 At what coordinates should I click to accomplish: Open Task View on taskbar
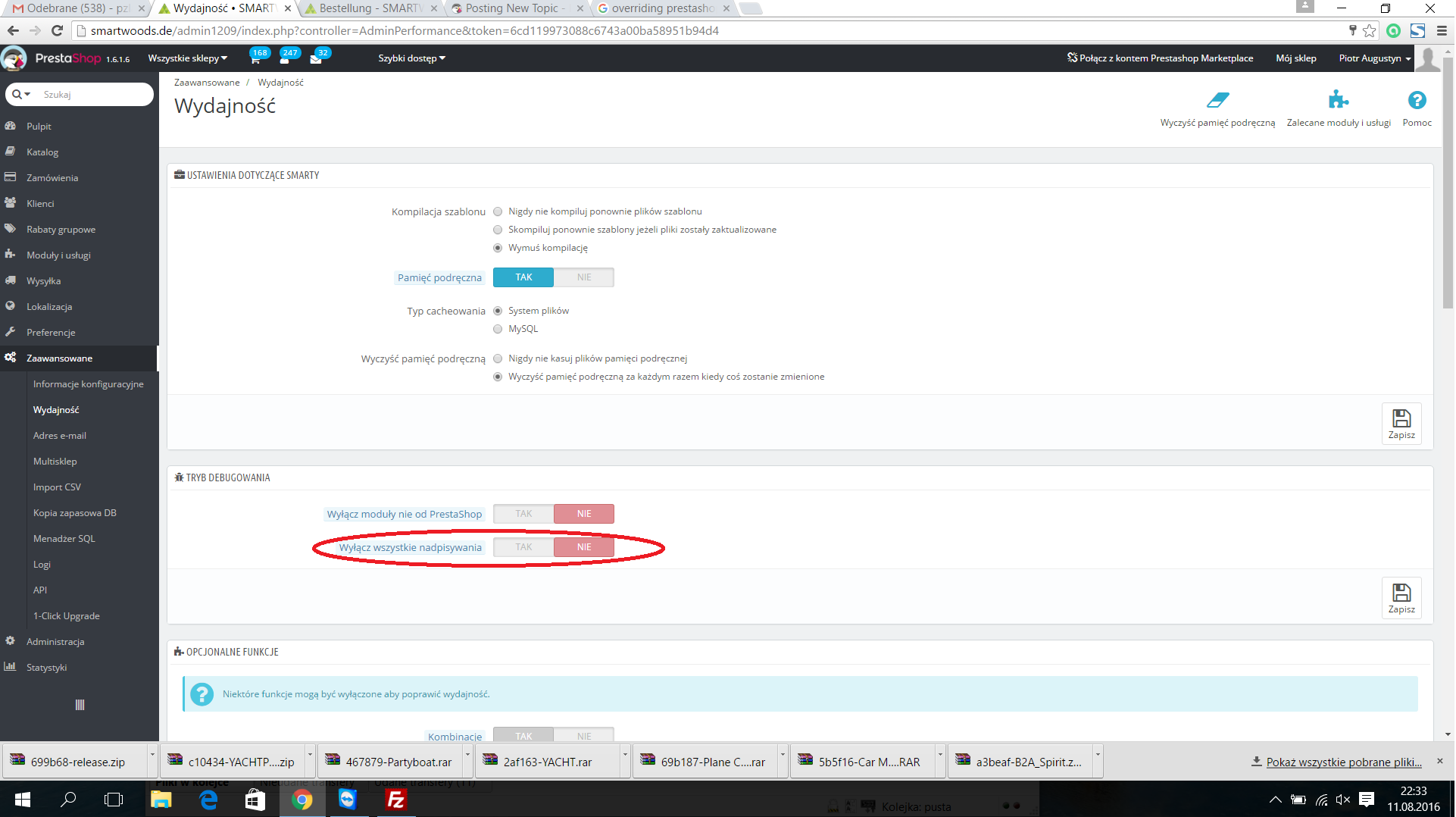114,800
